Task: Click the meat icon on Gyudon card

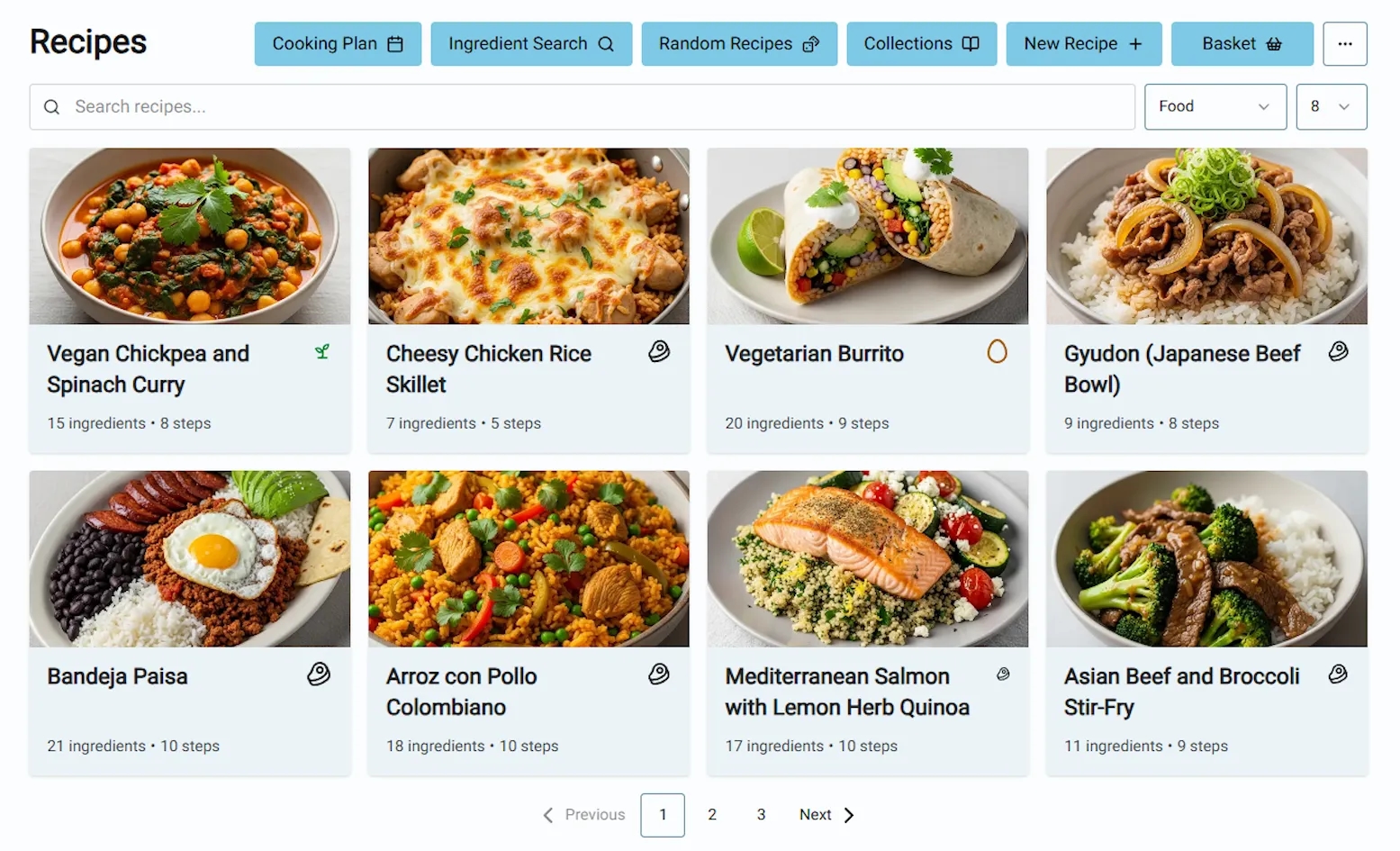Action: tap(1338, 351)
